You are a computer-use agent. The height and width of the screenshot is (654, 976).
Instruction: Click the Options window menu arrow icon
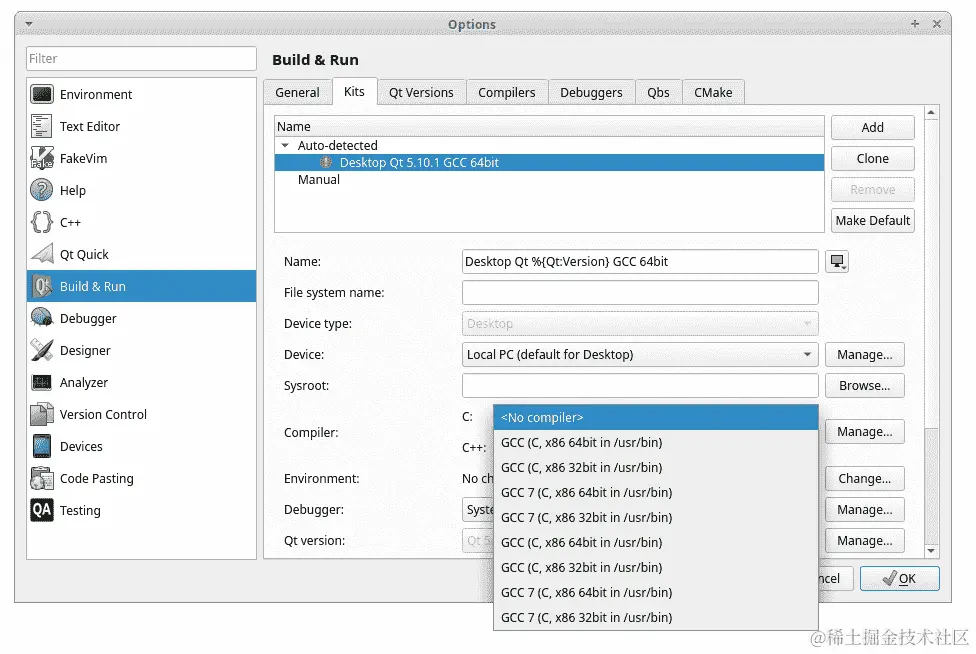pyautogui.click(x=29, y=24)
